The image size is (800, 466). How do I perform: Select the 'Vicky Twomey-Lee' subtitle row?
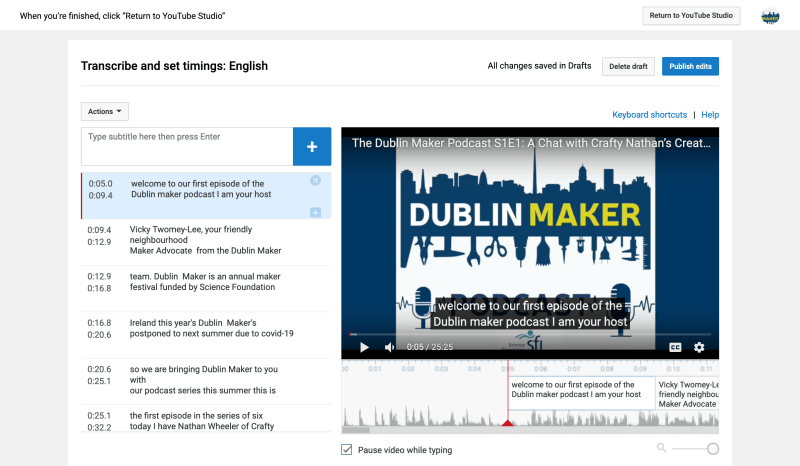coord(206,242)
